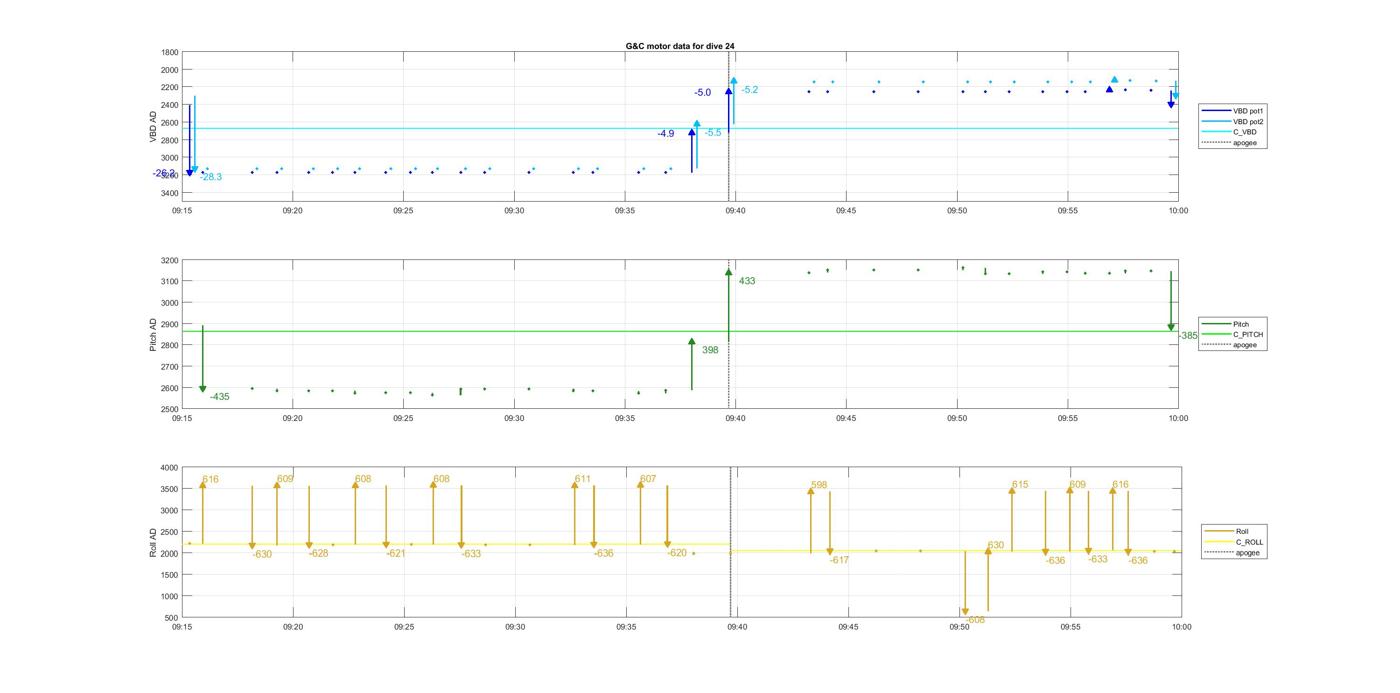Click the '-28.3' annotation in the VBD plot

[211, 177]
